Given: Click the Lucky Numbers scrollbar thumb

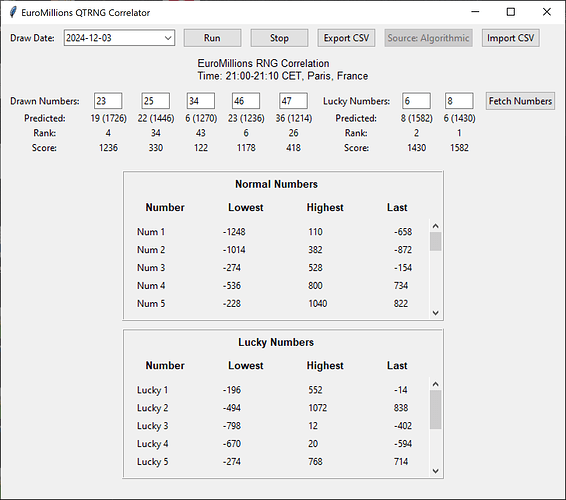Looking at the screenshot, I should coord(435,410).
